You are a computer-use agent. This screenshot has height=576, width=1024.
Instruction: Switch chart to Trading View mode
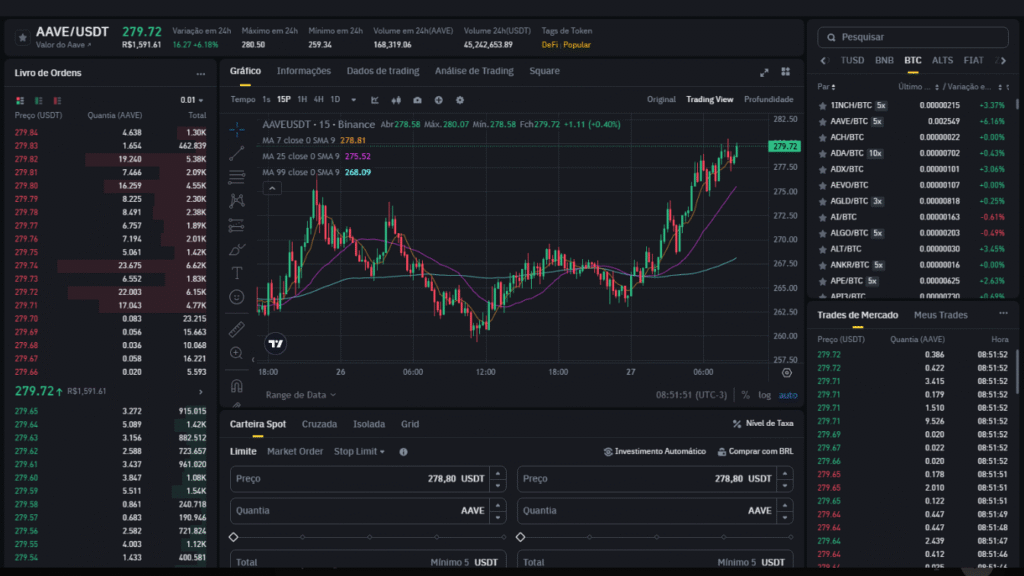point(709,99)
